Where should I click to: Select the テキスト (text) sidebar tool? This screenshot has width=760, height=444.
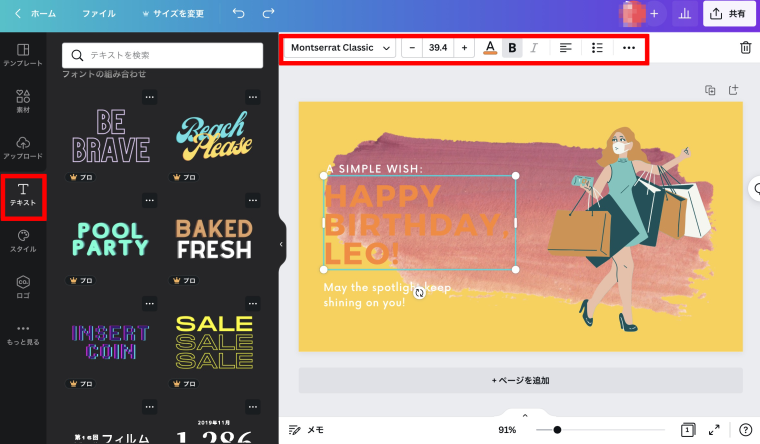[x=23, y=195]
